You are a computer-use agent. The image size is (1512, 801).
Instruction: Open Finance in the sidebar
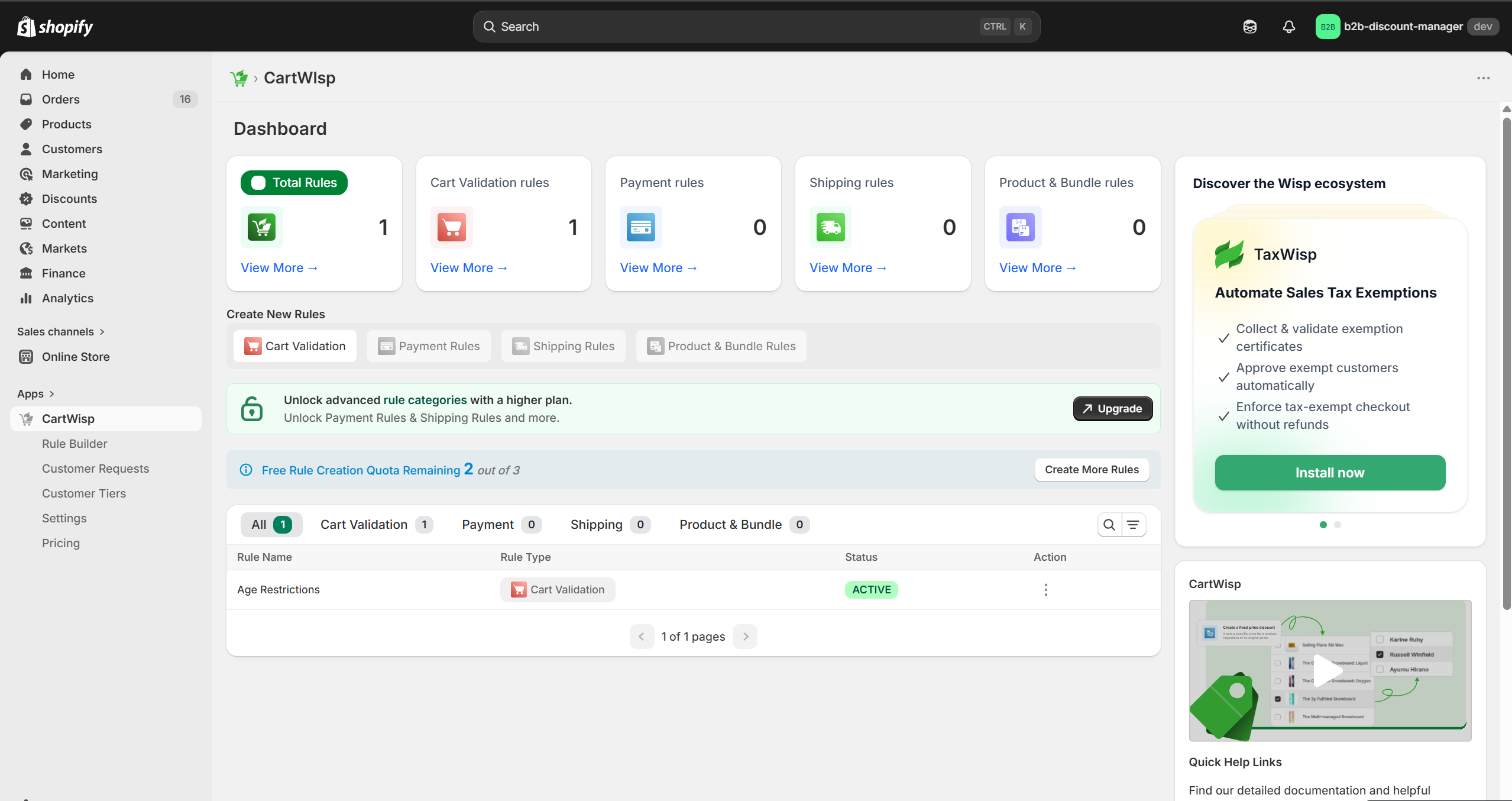click(106, 273)
